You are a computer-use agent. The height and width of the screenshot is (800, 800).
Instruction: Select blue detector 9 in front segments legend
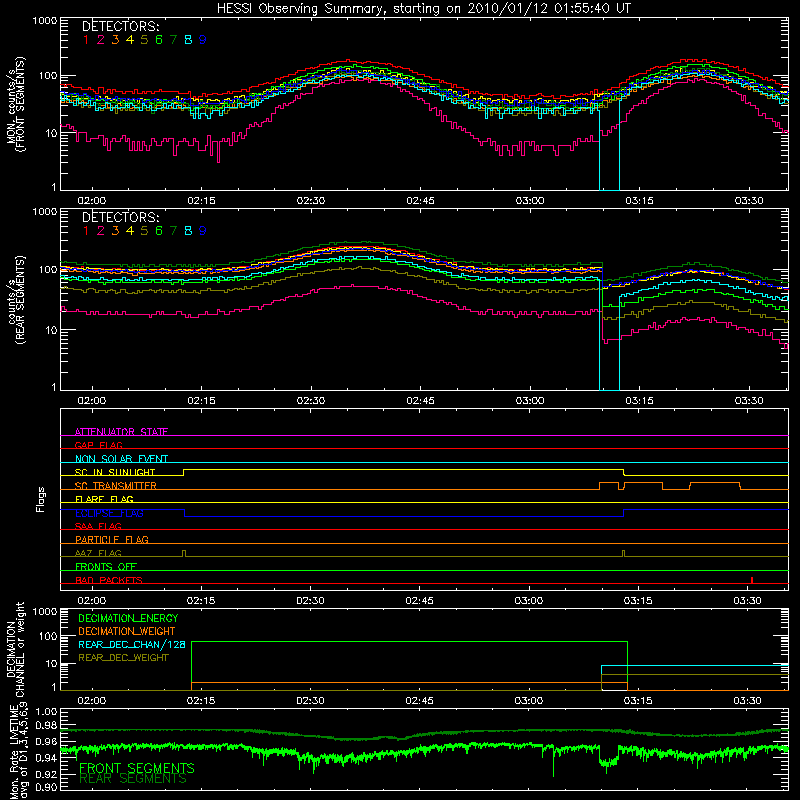click(203, 40)
